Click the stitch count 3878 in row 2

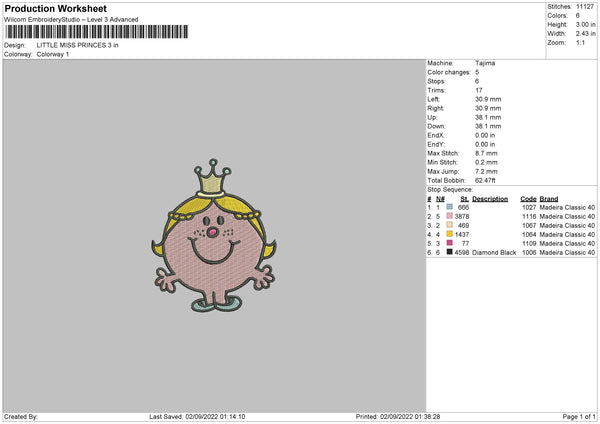pyautogui.click(x=462, y=217)
